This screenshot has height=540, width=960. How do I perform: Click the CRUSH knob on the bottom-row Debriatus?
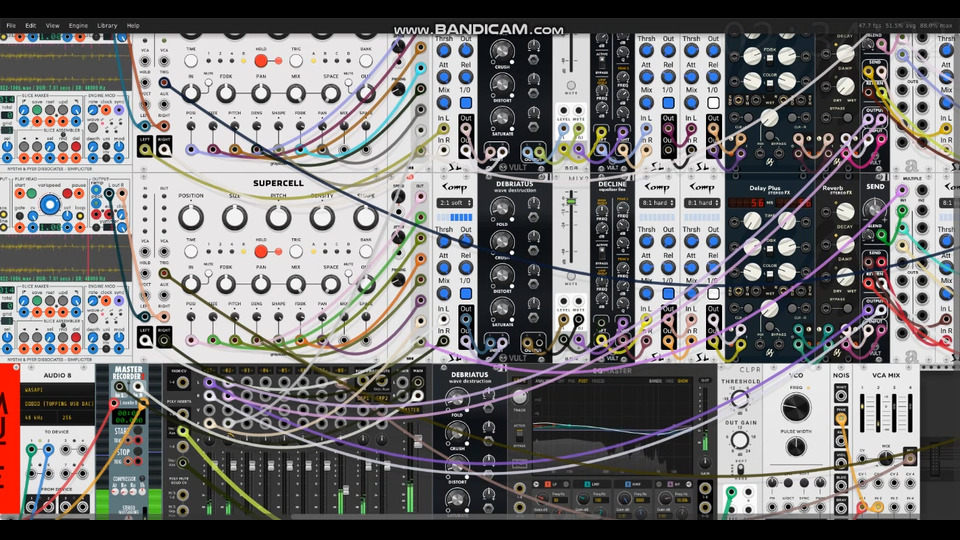[x=457, y=433]
